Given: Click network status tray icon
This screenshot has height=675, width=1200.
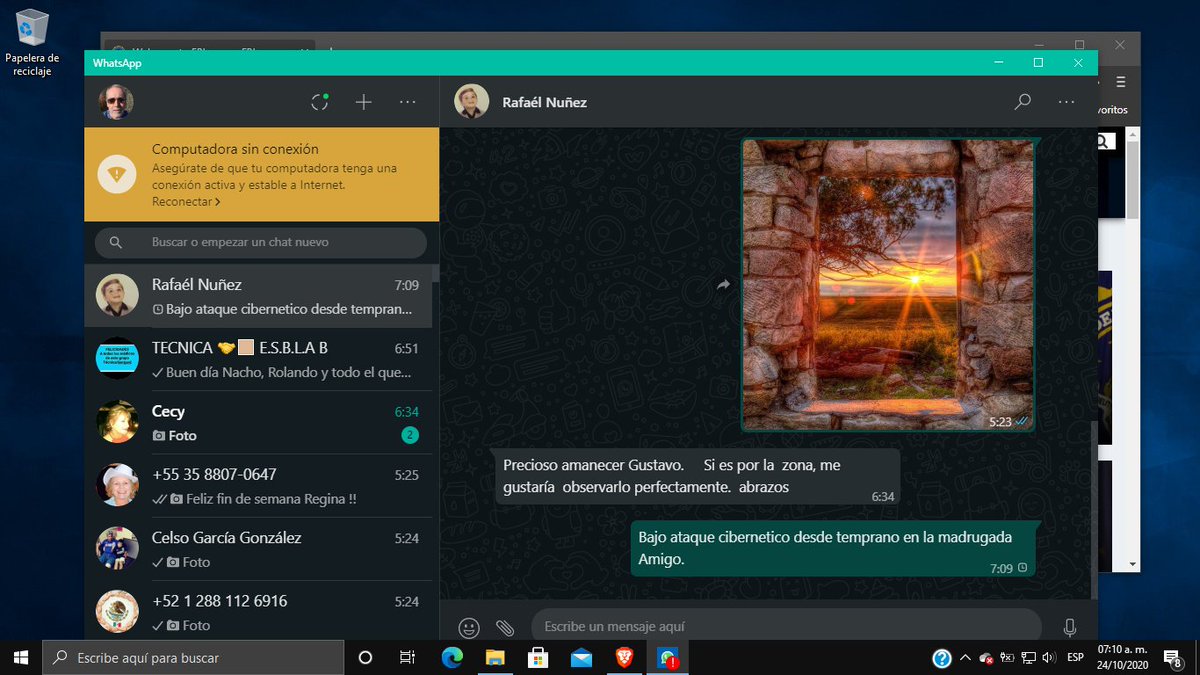Looking at the screenshot, I should tap(1028, 658).
